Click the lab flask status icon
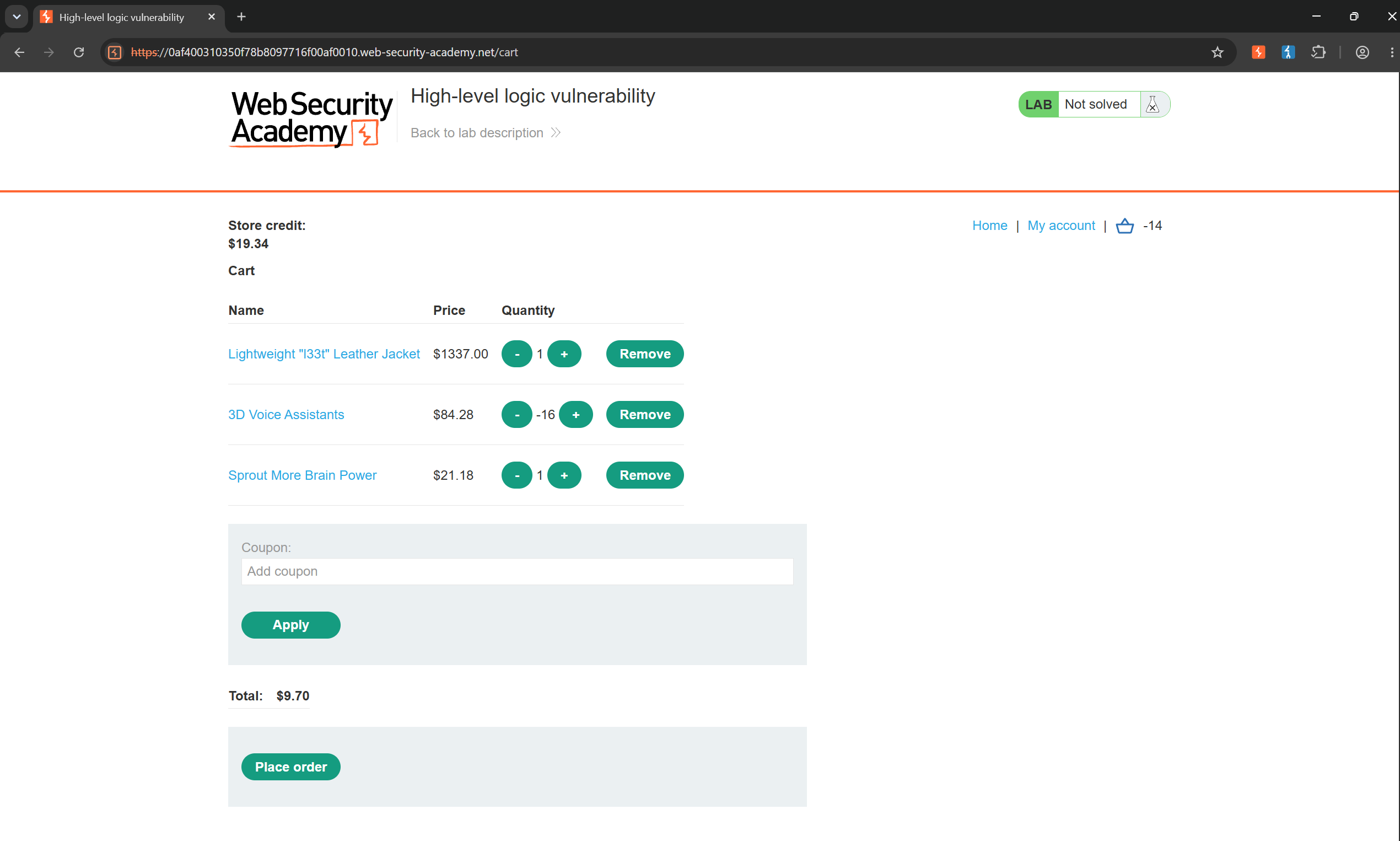This screenshot has width=1400, height=841. pyautogui.click(x=1152, y=104)
